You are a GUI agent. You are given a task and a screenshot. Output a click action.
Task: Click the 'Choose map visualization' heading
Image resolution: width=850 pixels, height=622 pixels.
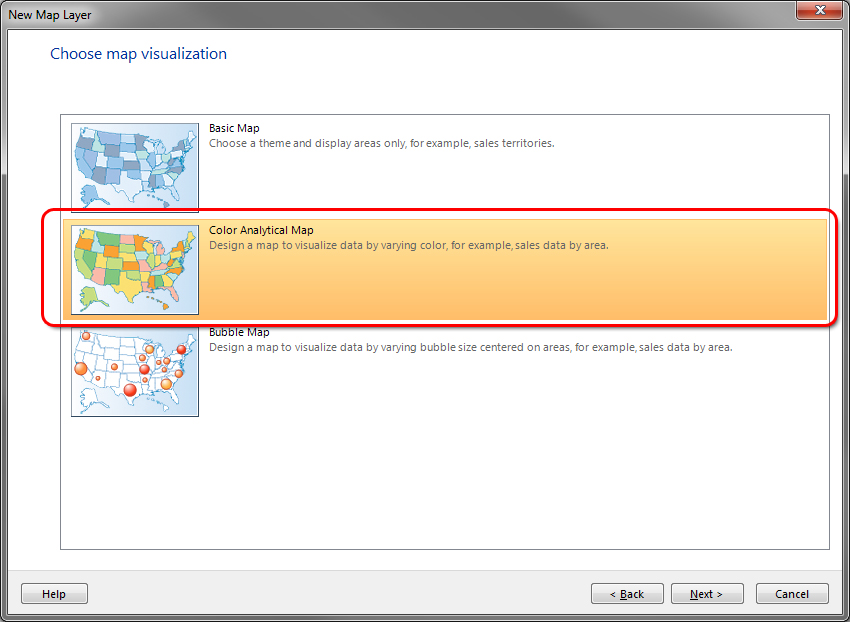pyautogui.click(x=138, y=54)
